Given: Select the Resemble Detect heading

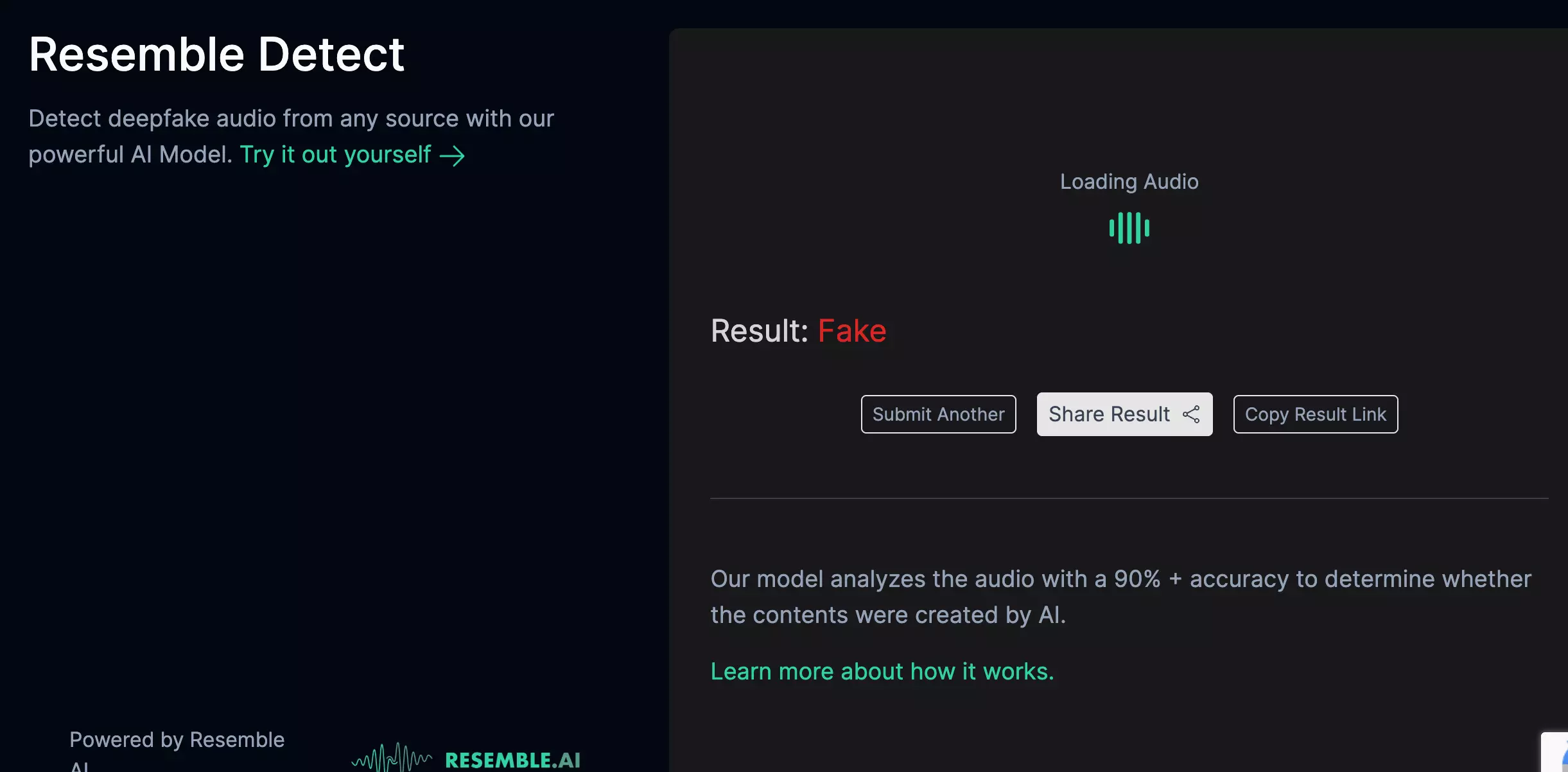Looking at the screenshot, I should (216, 54).
